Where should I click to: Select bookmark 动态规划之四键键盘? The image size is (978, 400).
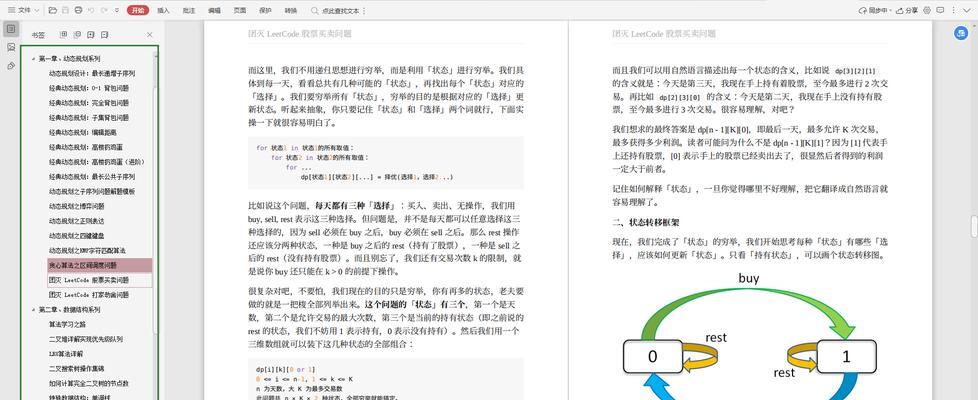pos(77,236)
